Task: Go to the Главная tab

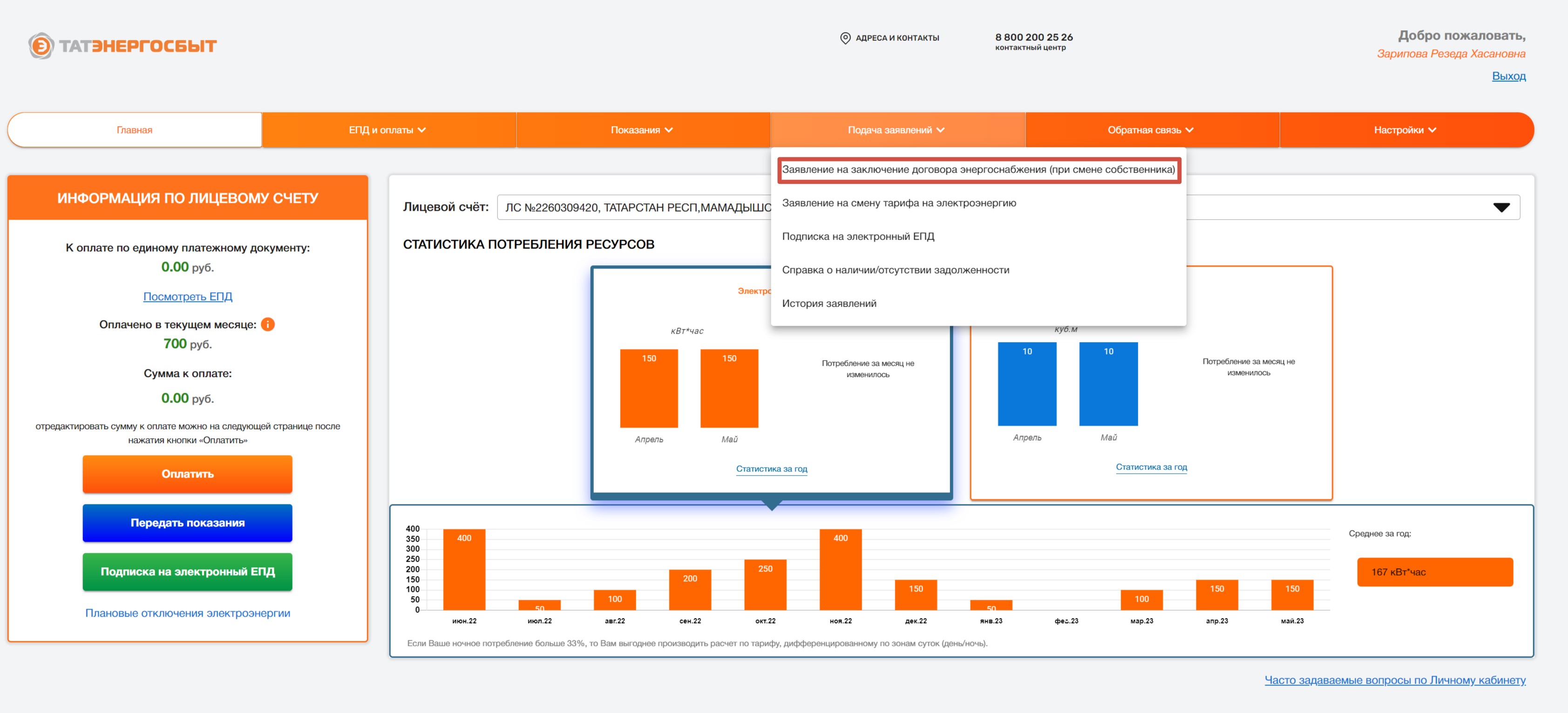Action: click(135, 130)
